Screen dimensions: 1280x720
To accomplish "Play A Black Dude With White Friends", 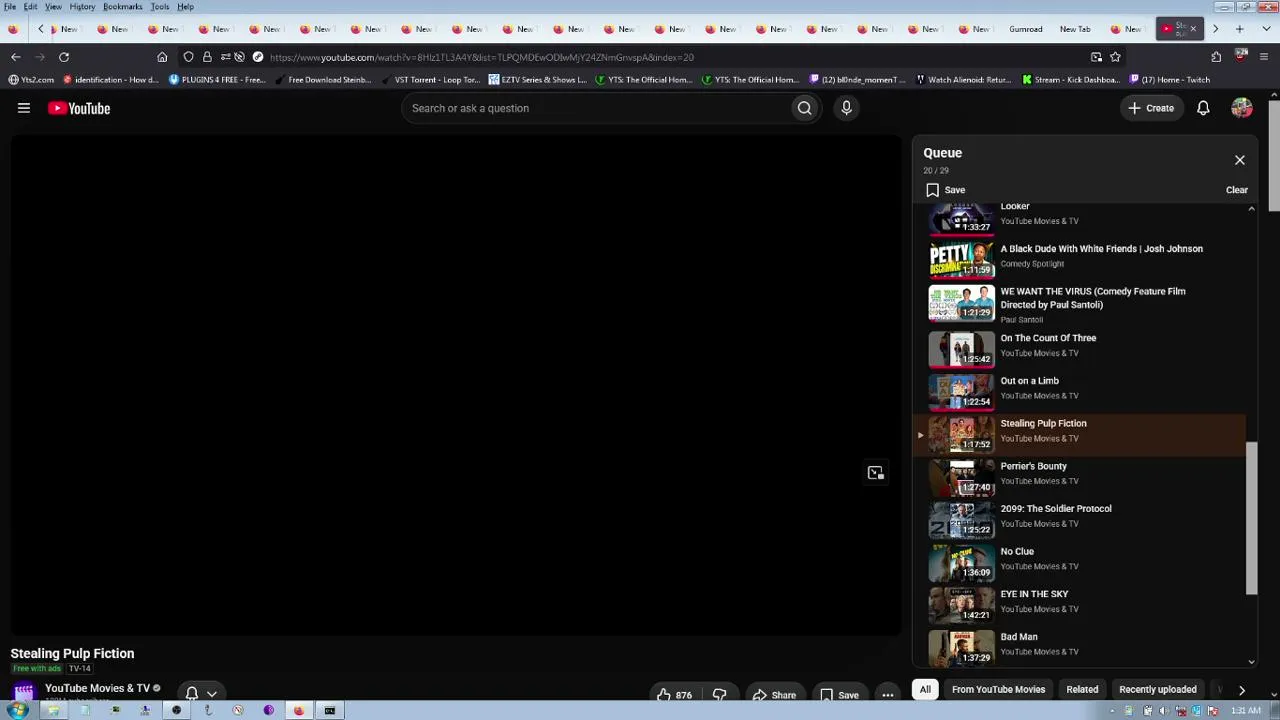I will coord(1082,259).
